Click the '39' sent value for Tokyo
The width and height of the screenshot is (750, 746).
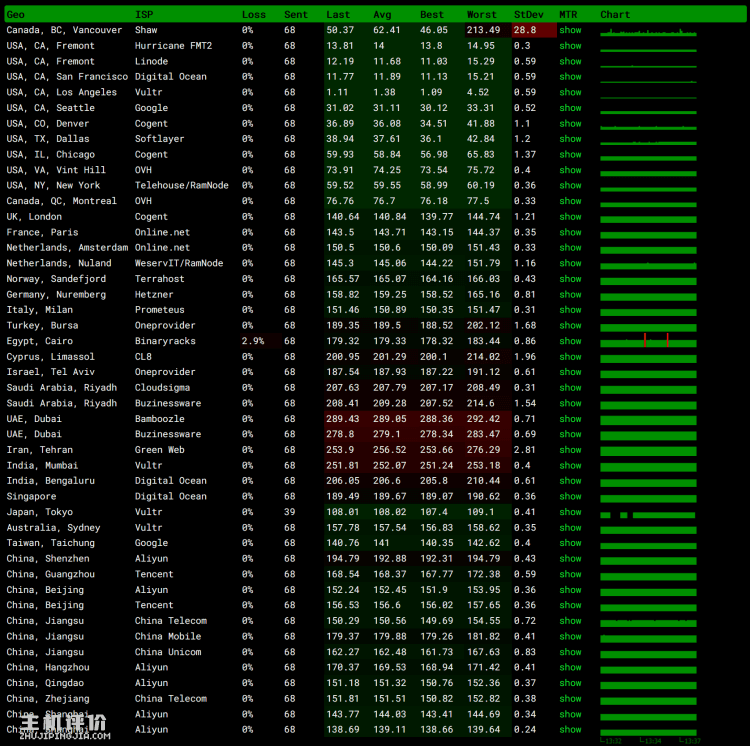point(289,512)
